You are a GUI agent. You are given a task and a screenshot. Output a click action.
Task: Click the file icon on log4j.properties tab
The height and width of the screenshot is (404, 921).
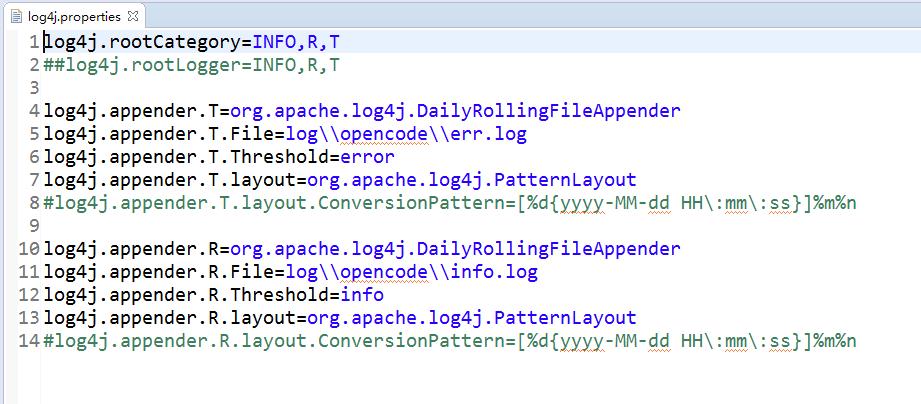click(16, 16)
